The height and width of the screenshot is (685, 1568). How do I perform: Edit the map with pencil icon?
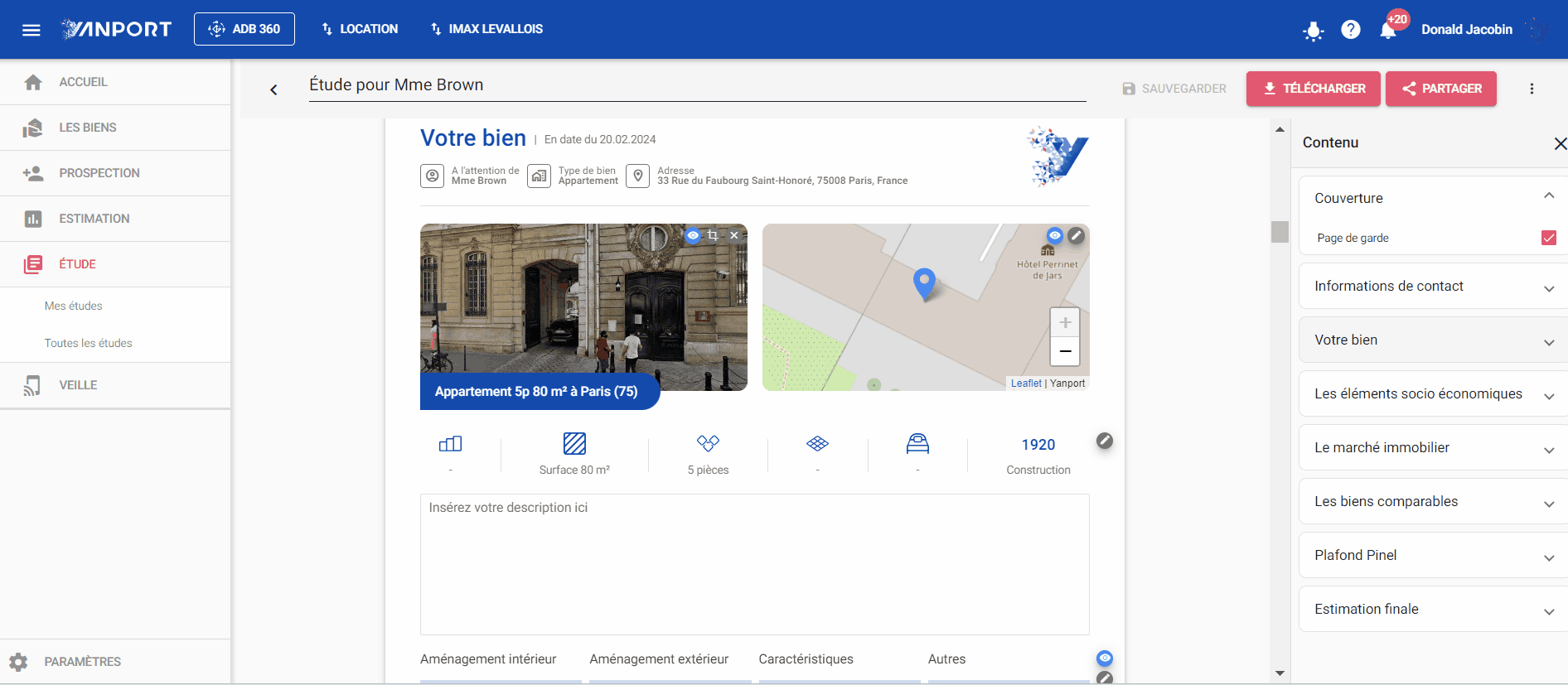click(x=1076, y=235)
